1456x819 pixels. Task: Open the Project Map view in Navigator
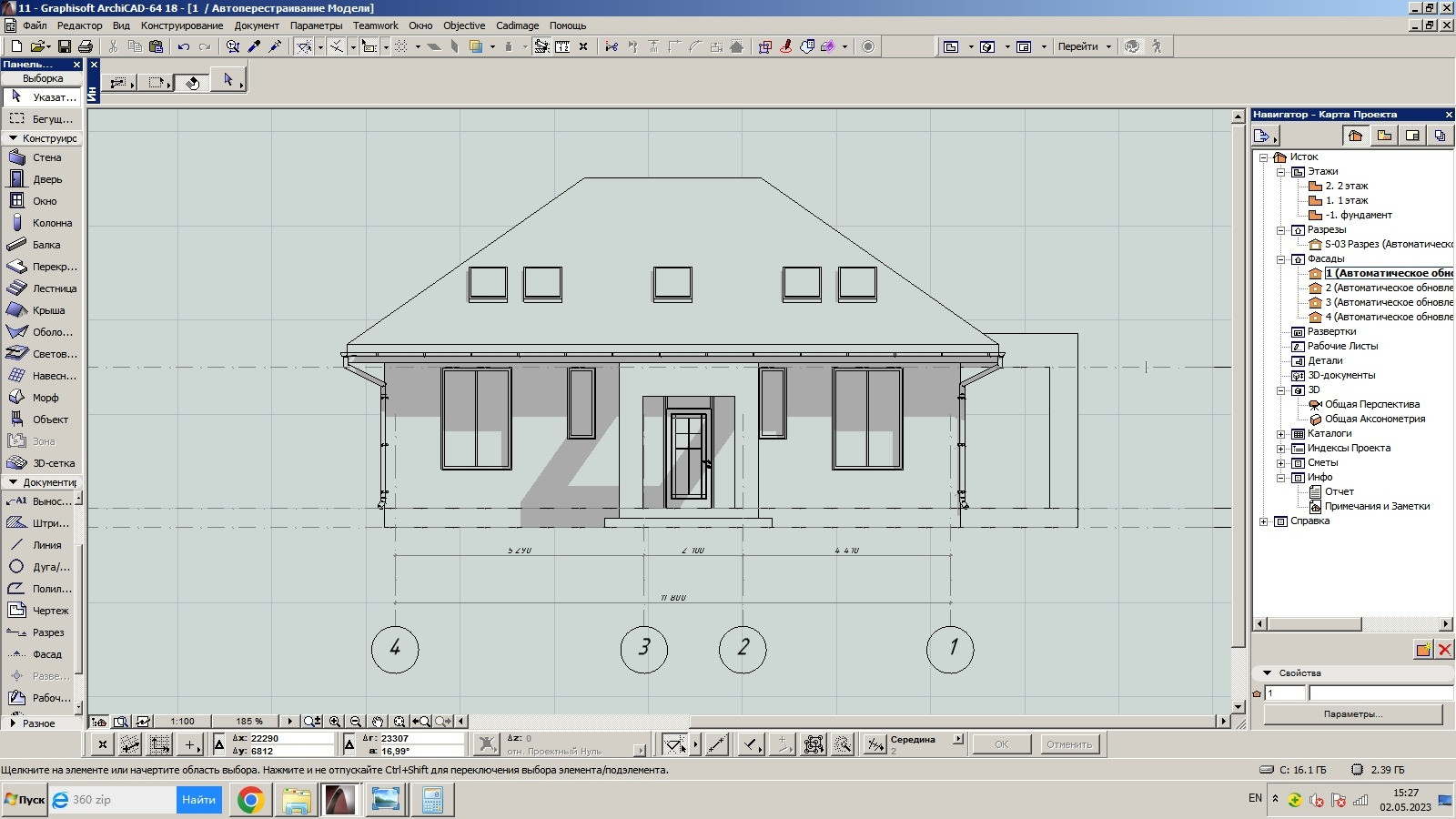pos(1355,136)
